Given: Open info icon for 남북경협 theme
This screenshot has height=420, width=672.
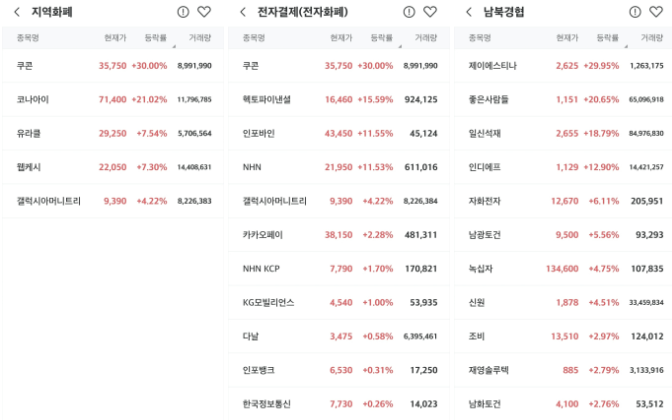Looking at the screenshot, I should (x=635, y=12).
